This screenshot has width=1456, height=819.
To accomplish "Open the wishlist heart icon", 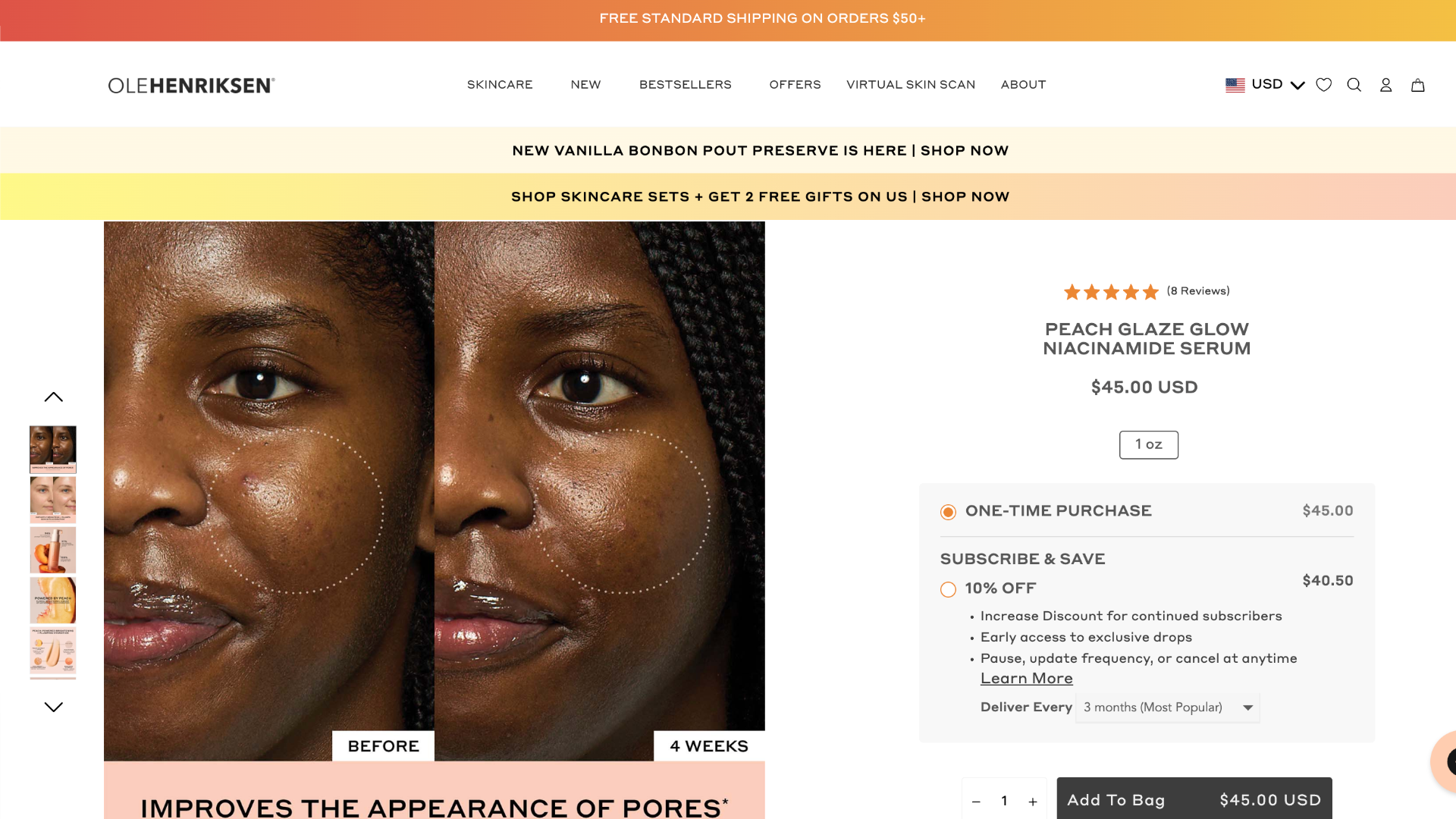I will pos(1324,85).
